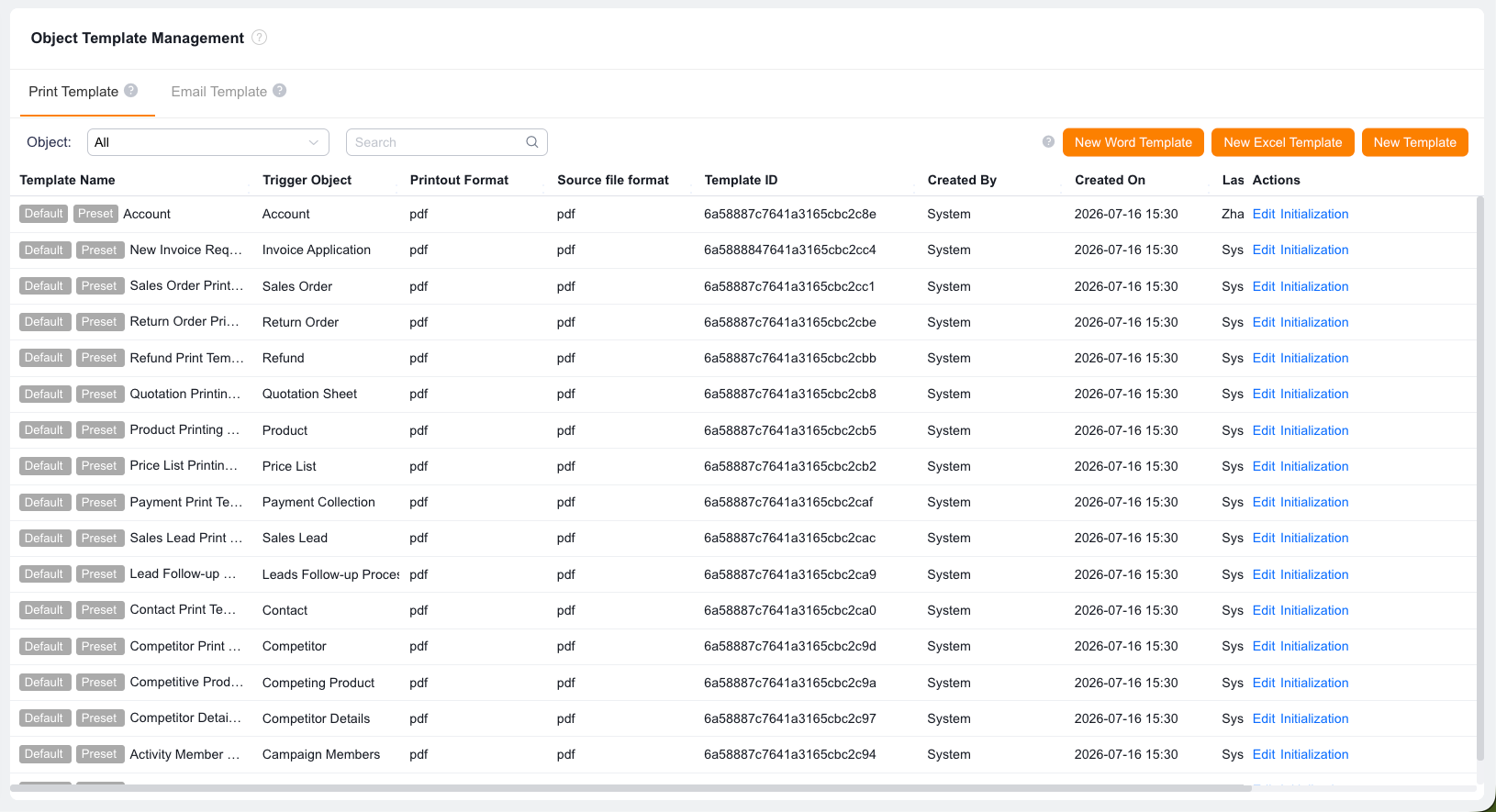Click the vertical scrollbar of the table
Viewport: 1496px width, 812px height.
tap(1479, 477)
